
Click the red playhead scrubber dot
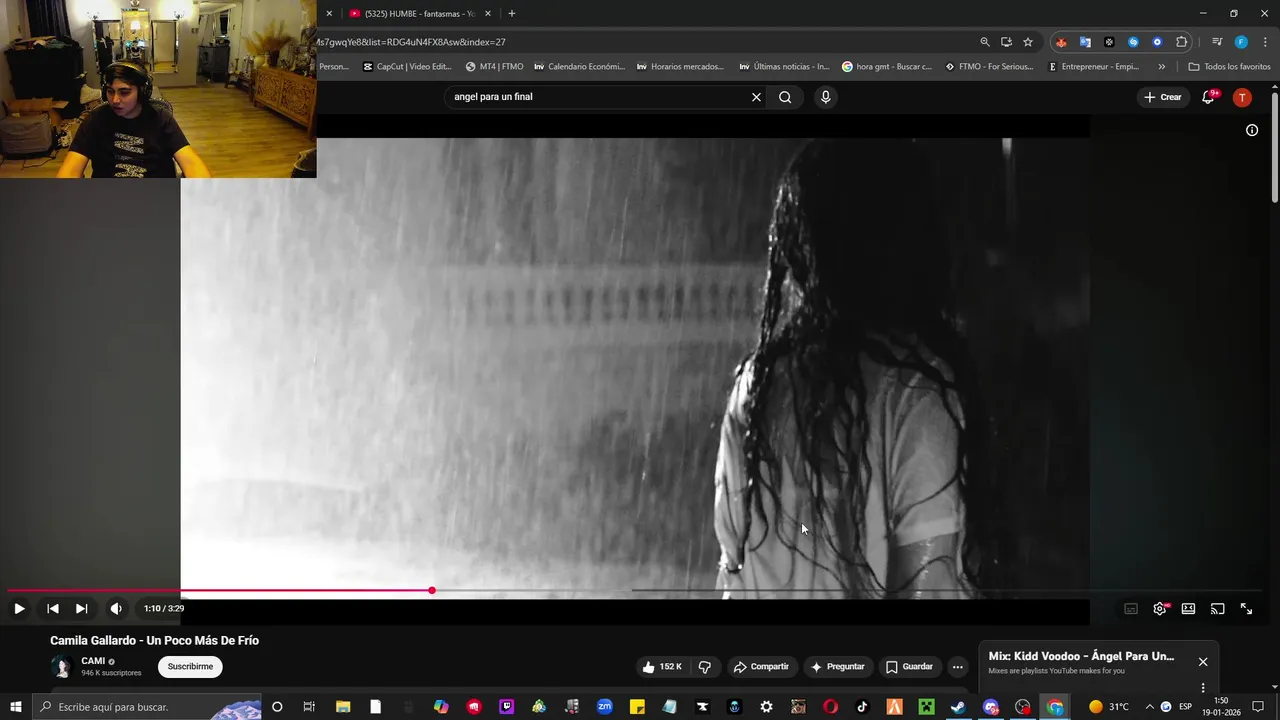click(432, 590)
